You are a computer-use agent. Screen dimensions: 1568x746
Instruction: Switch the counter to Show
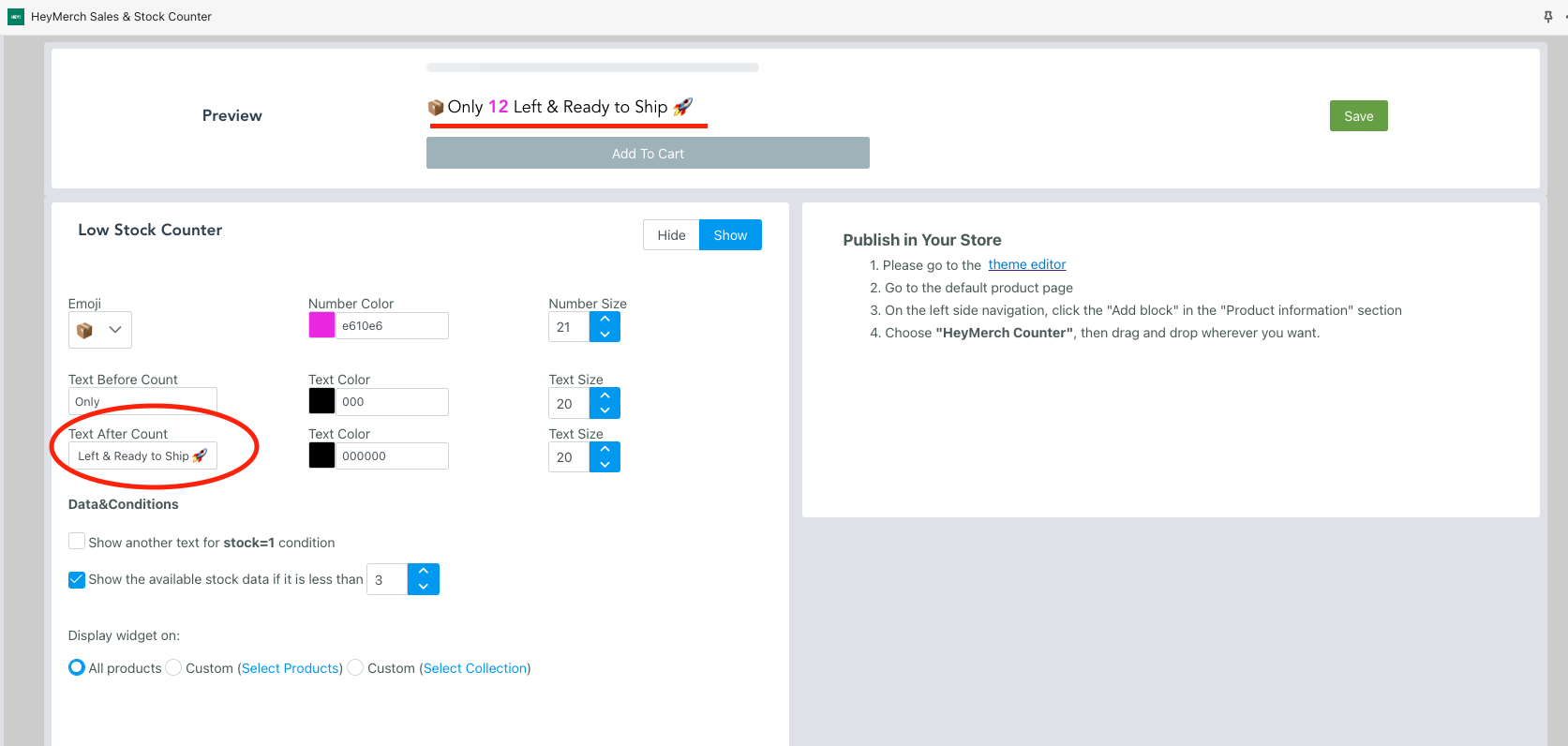click(x=730, y=235)
